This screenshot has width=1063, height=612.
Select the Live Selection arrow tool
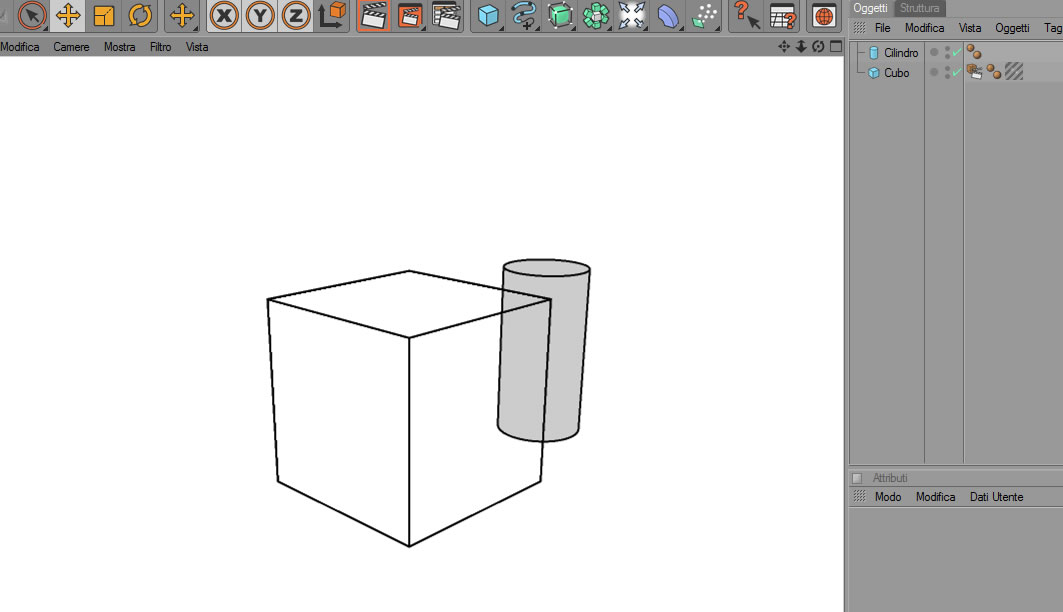coord(32,16)
